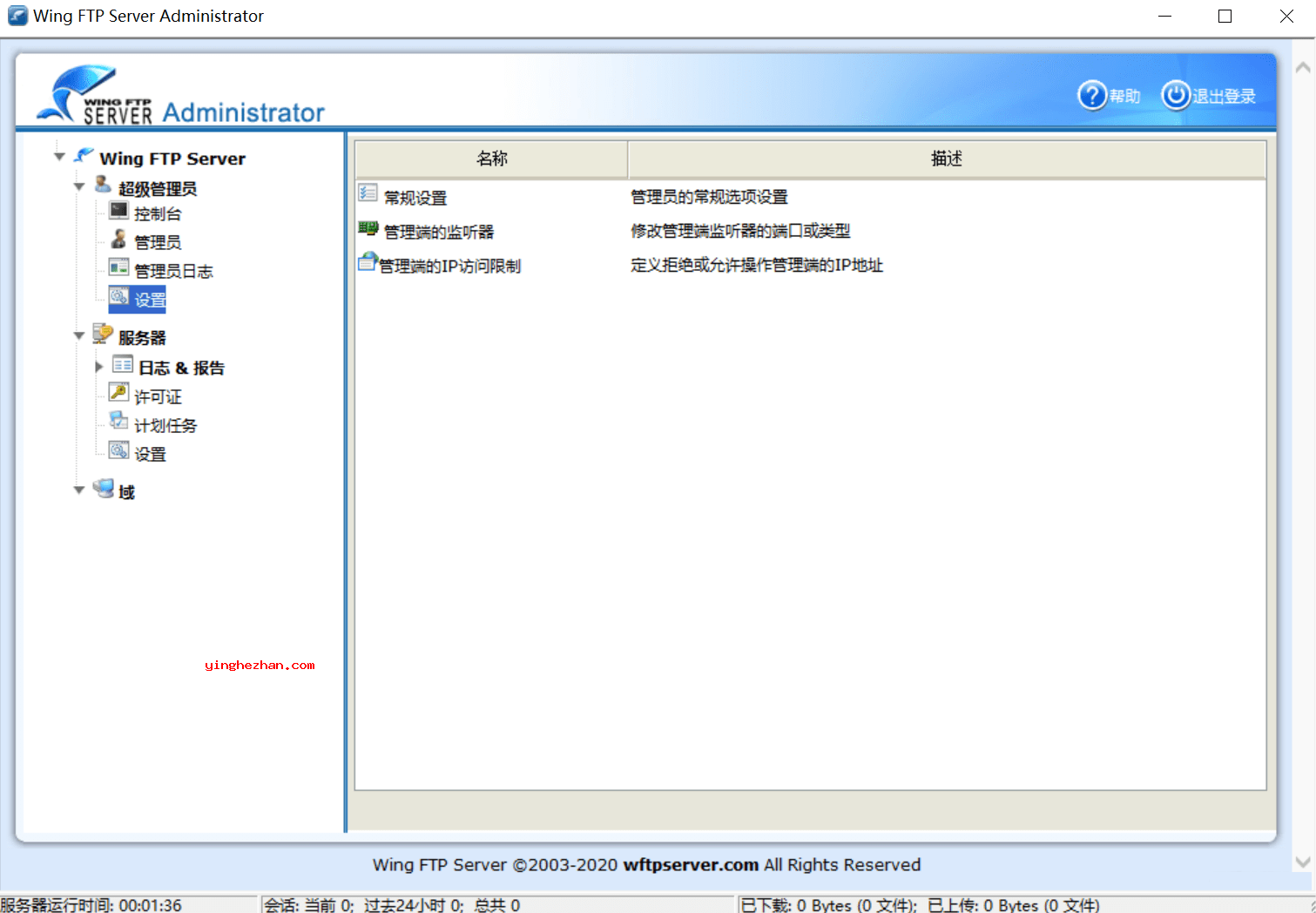
Task: Open the wftpserver.com footer link
Action: coord(691,865)
